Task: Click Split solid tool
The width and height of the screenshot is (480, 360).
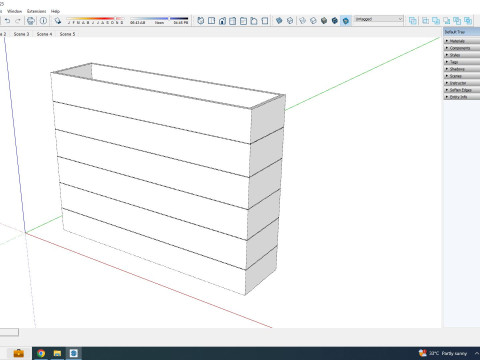Action: coord(468,21)
